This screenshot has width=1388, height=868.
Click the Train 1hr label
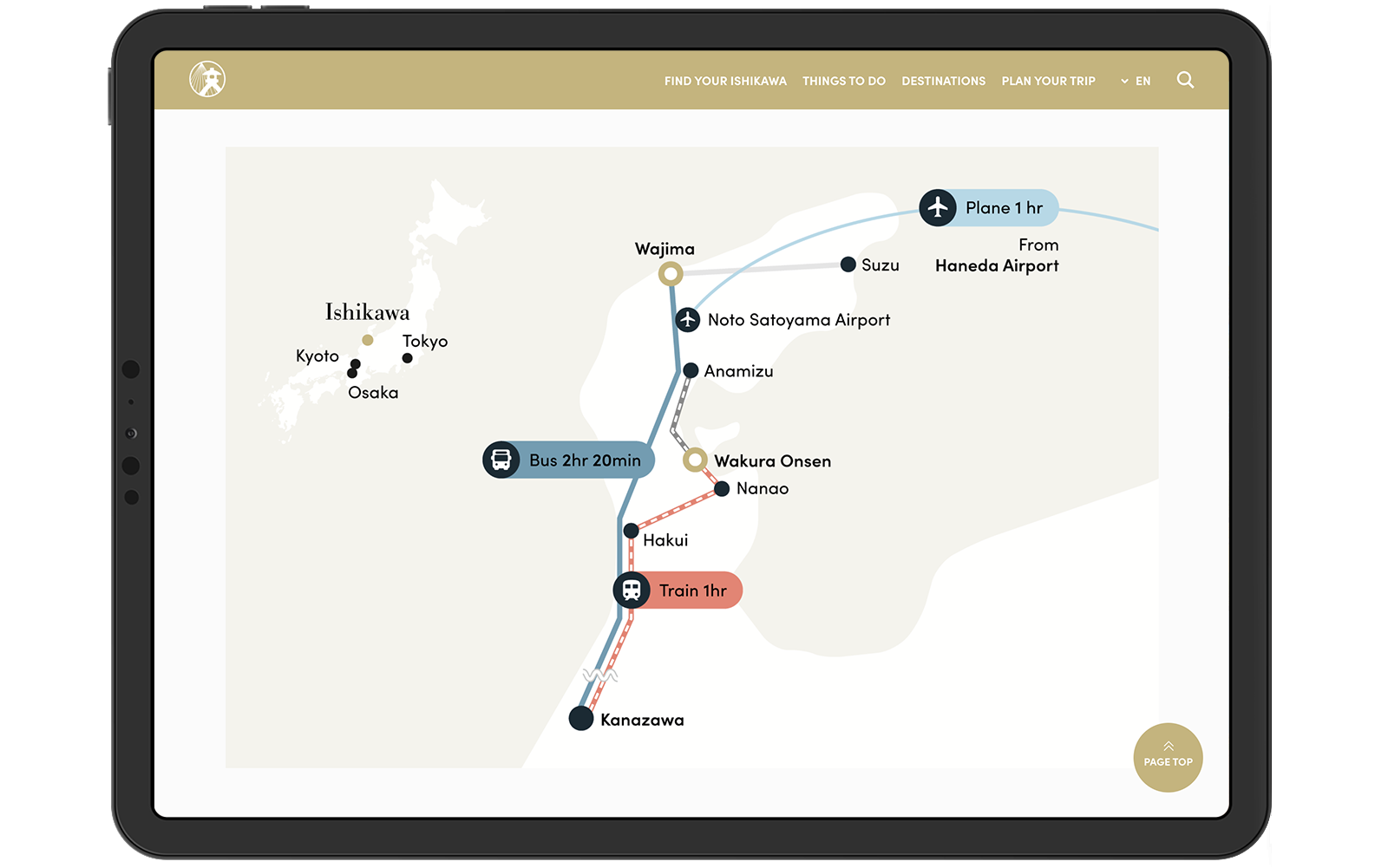pyautogui.click(x=692, y=591)
